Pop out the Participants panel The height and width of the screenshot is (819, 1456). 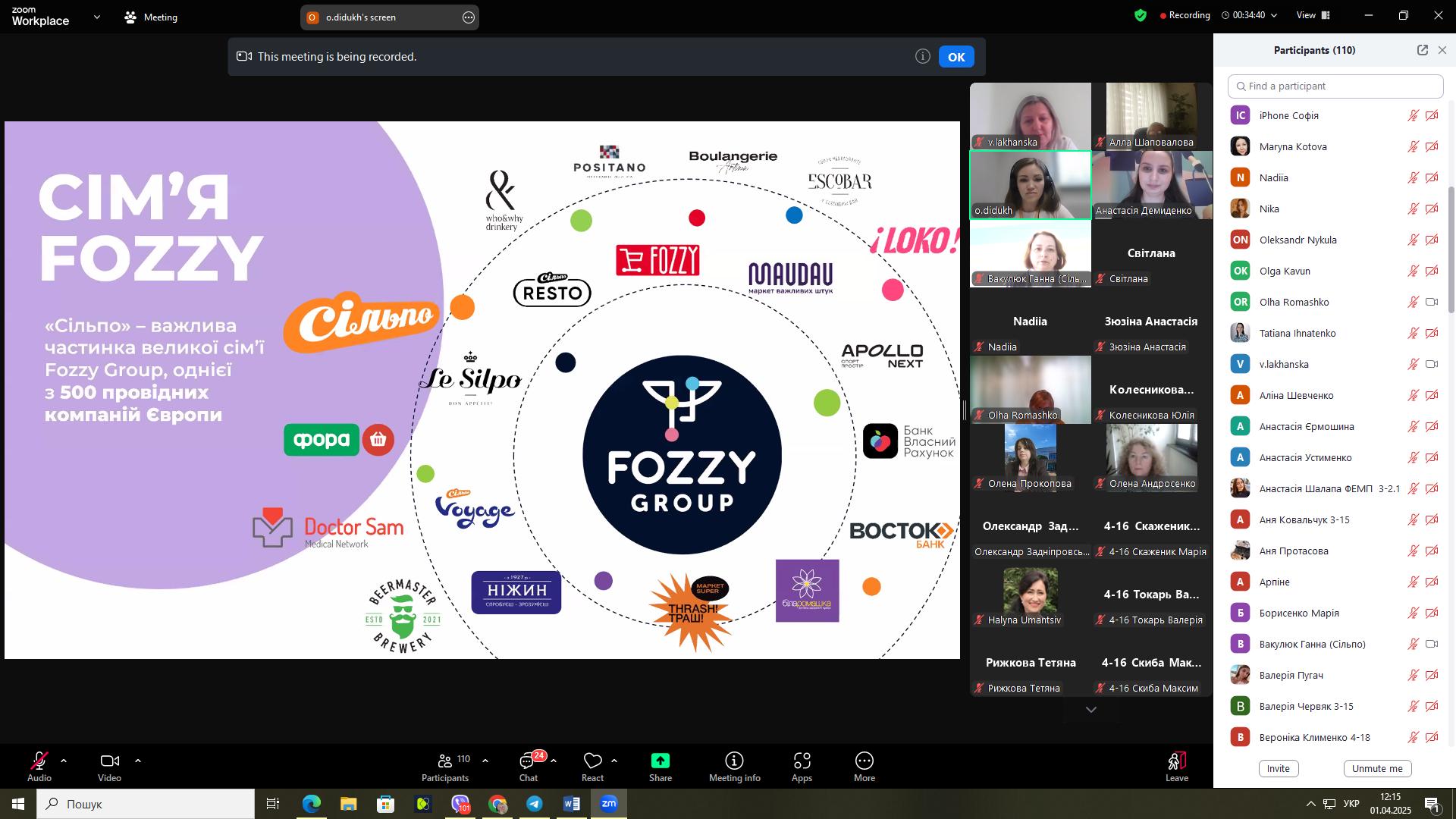coord(1423,50)
